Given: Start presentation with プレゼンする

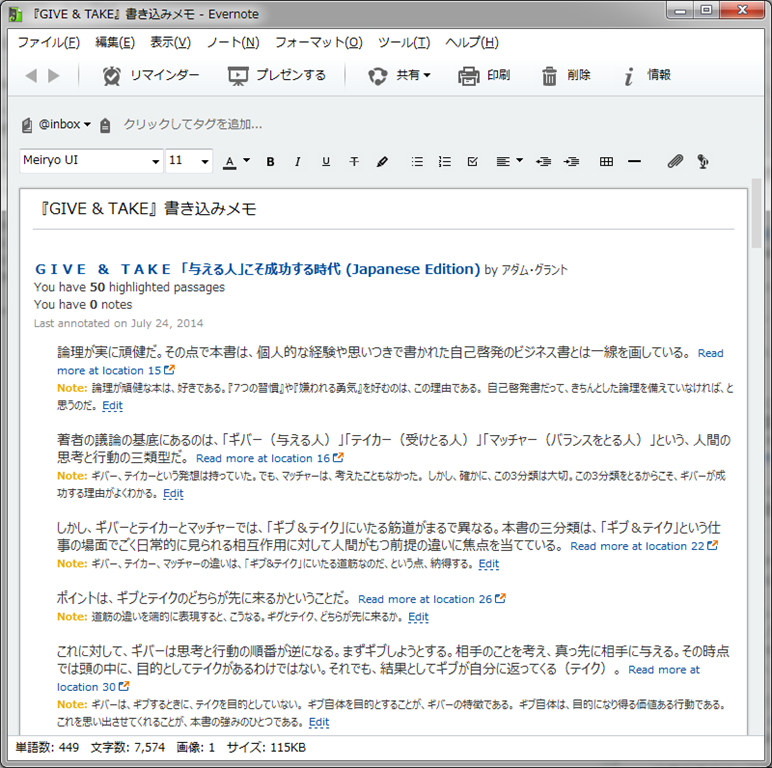Looking at the screenshot, I should click(277, 75).
